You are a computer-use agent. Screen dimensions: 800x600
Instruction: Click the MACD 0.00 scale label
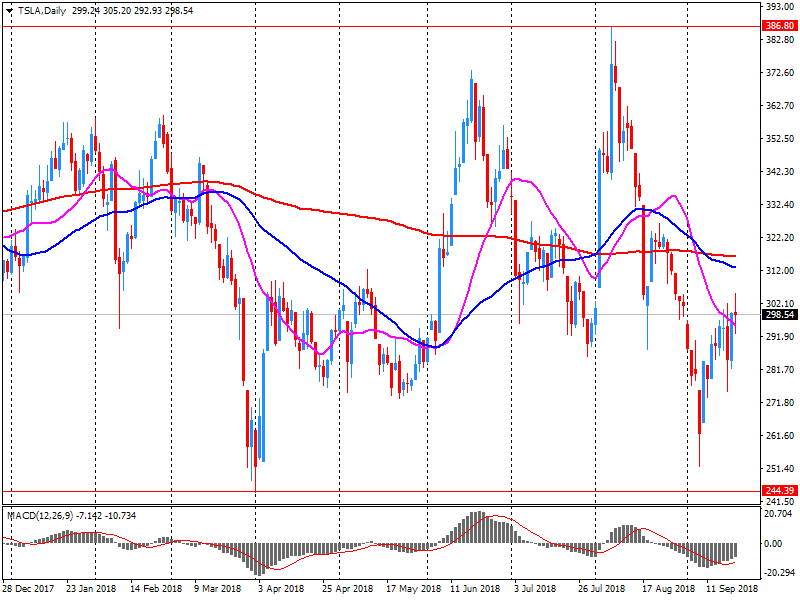pyautogui.click(x=776, y=544)
